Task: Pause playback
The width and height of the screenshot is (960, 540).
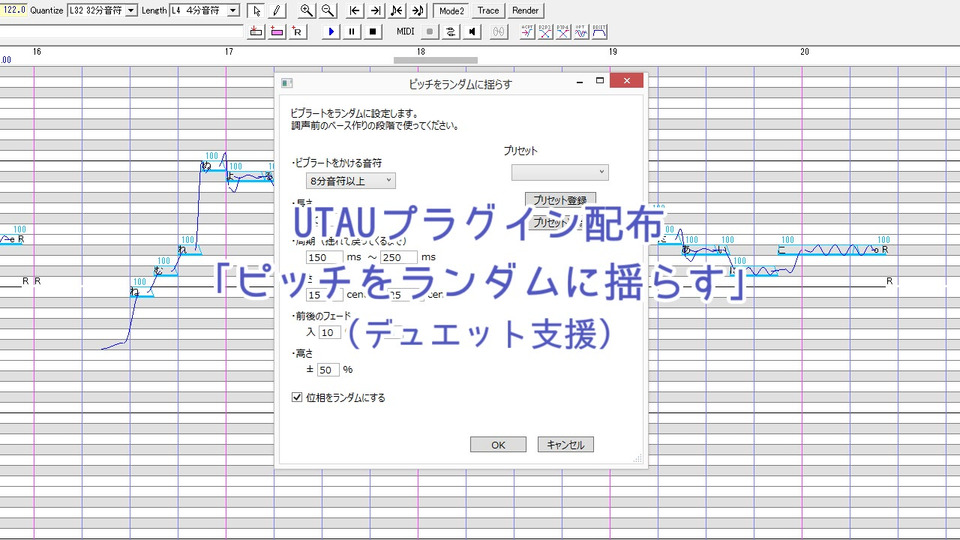Action: tap(351, 31)
